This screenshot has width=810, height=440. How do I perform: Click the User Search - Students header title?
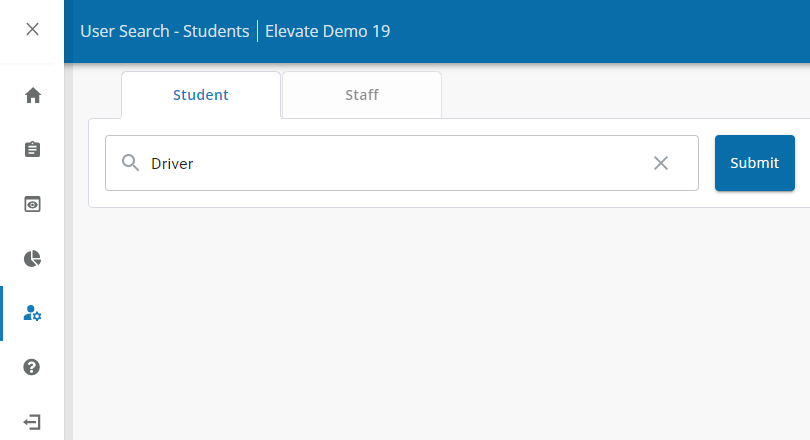tap(165, 32)
